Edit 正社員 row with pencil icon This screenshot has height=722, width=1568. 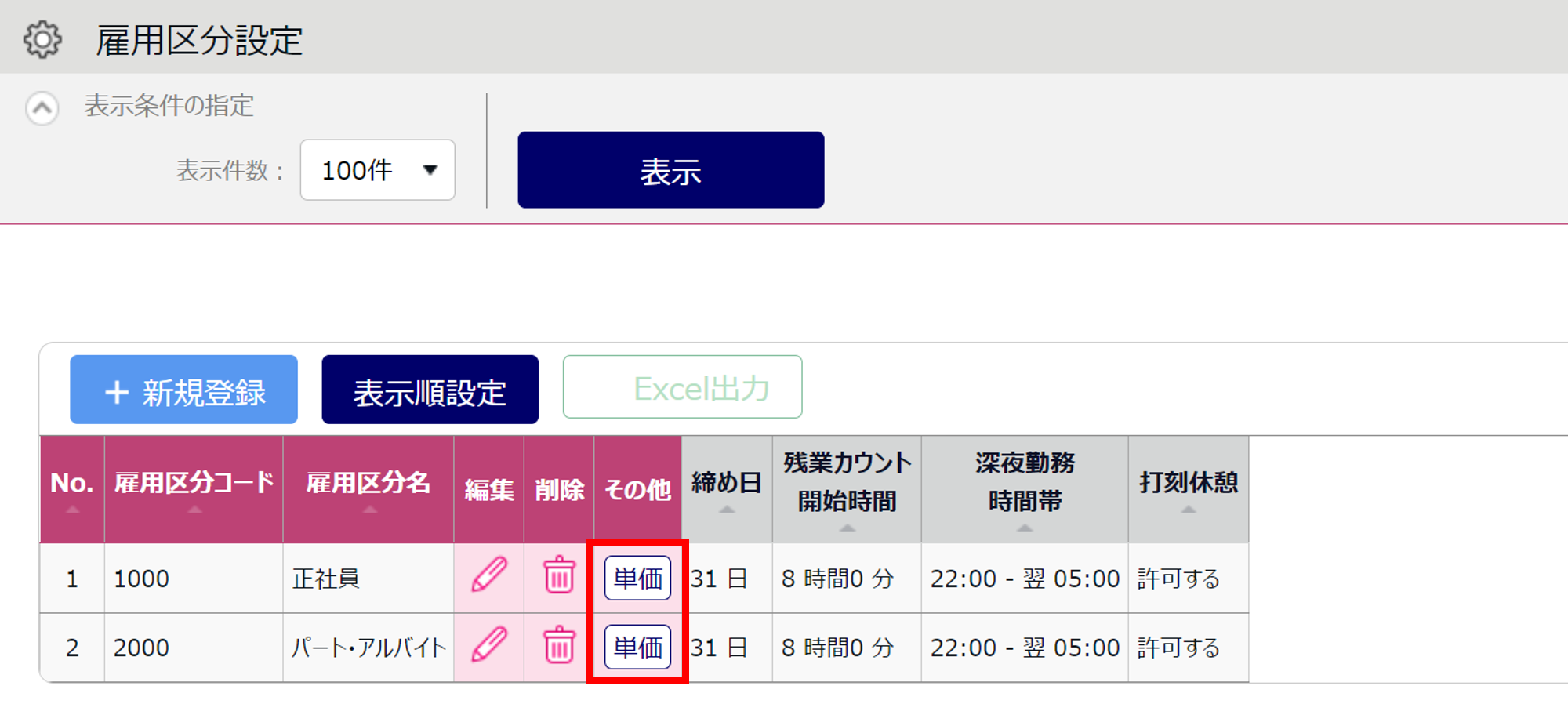click(489, 576)
